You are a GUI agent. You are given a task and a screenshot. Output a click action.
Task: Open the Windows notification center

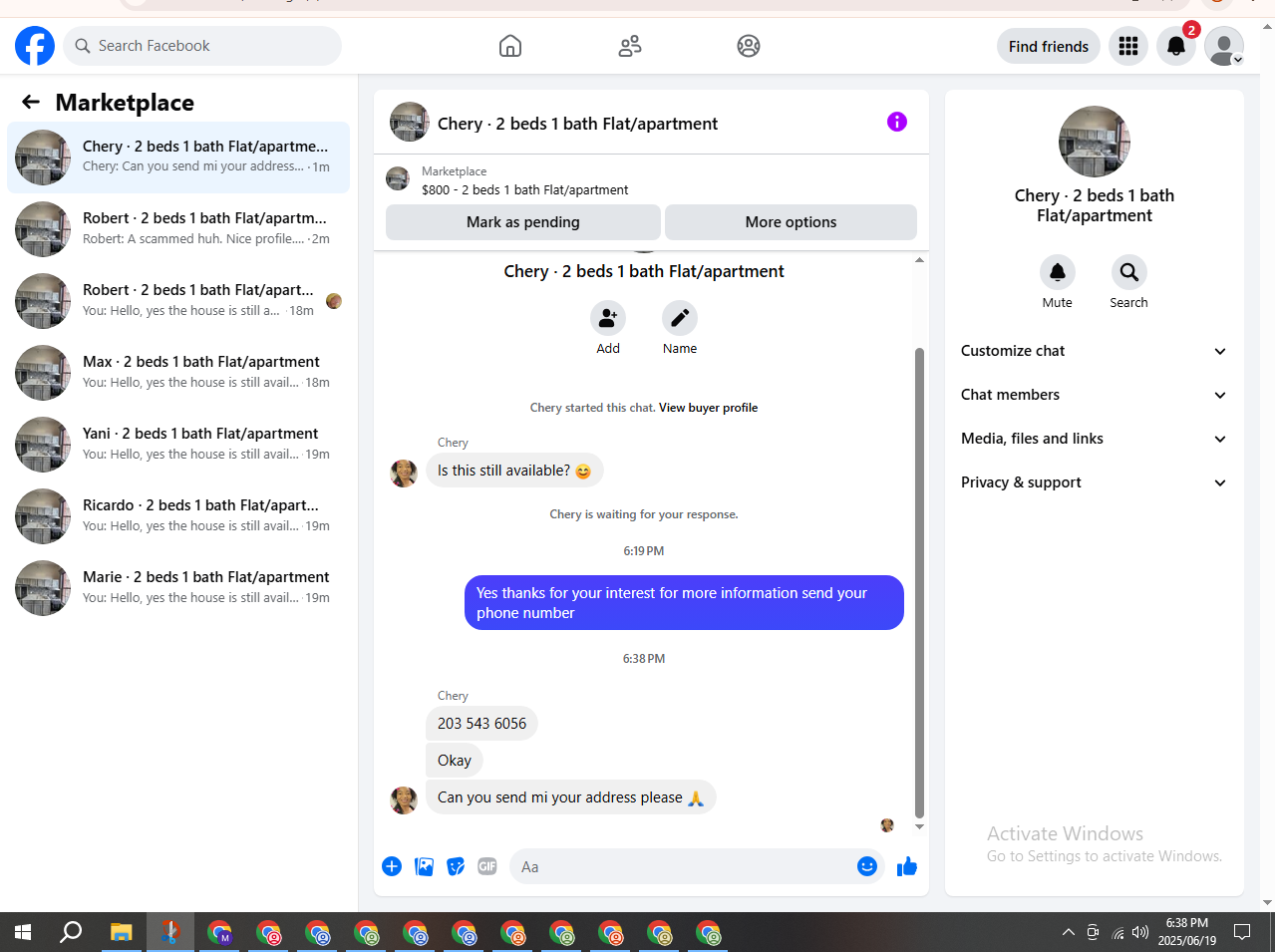pos(1242,933)
